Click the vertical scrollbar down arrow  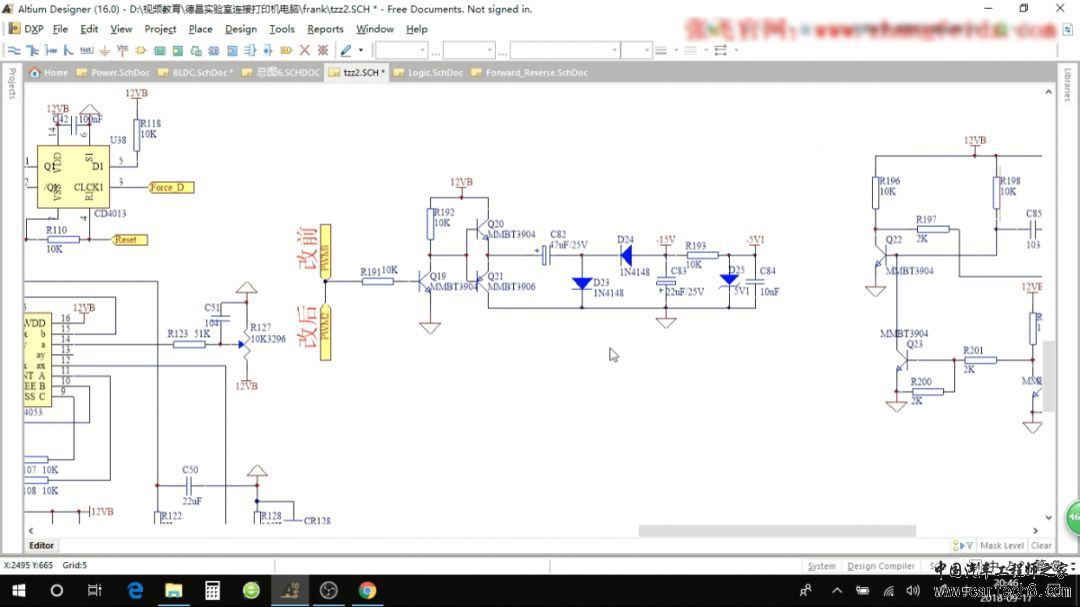point(1049,517)
